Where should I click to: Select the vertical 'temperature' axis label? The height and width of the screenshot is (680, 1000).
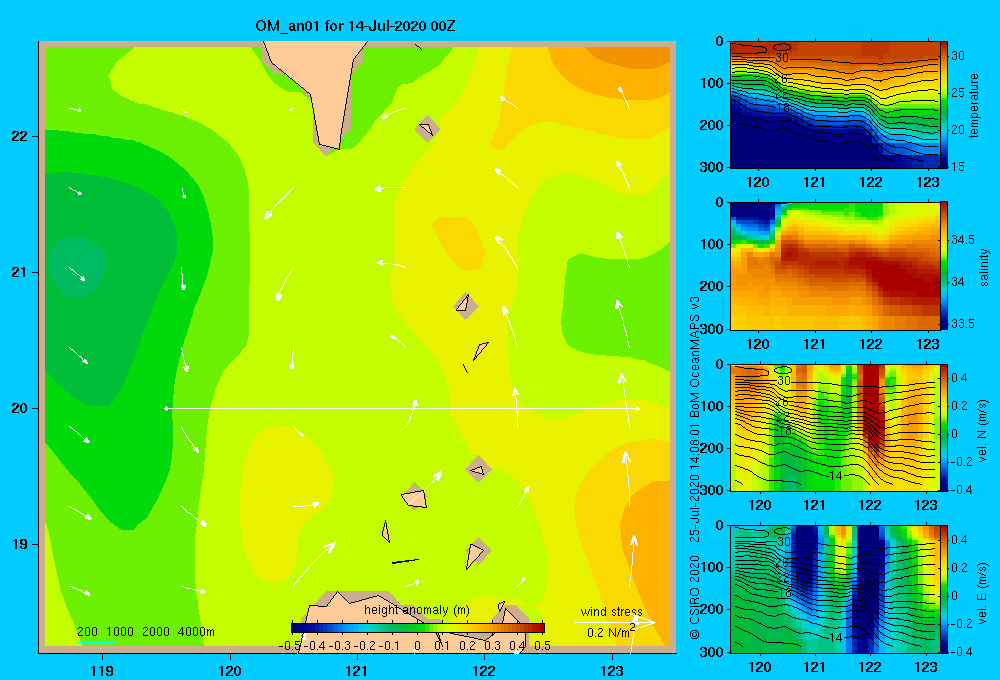click(x=974, y=105)
